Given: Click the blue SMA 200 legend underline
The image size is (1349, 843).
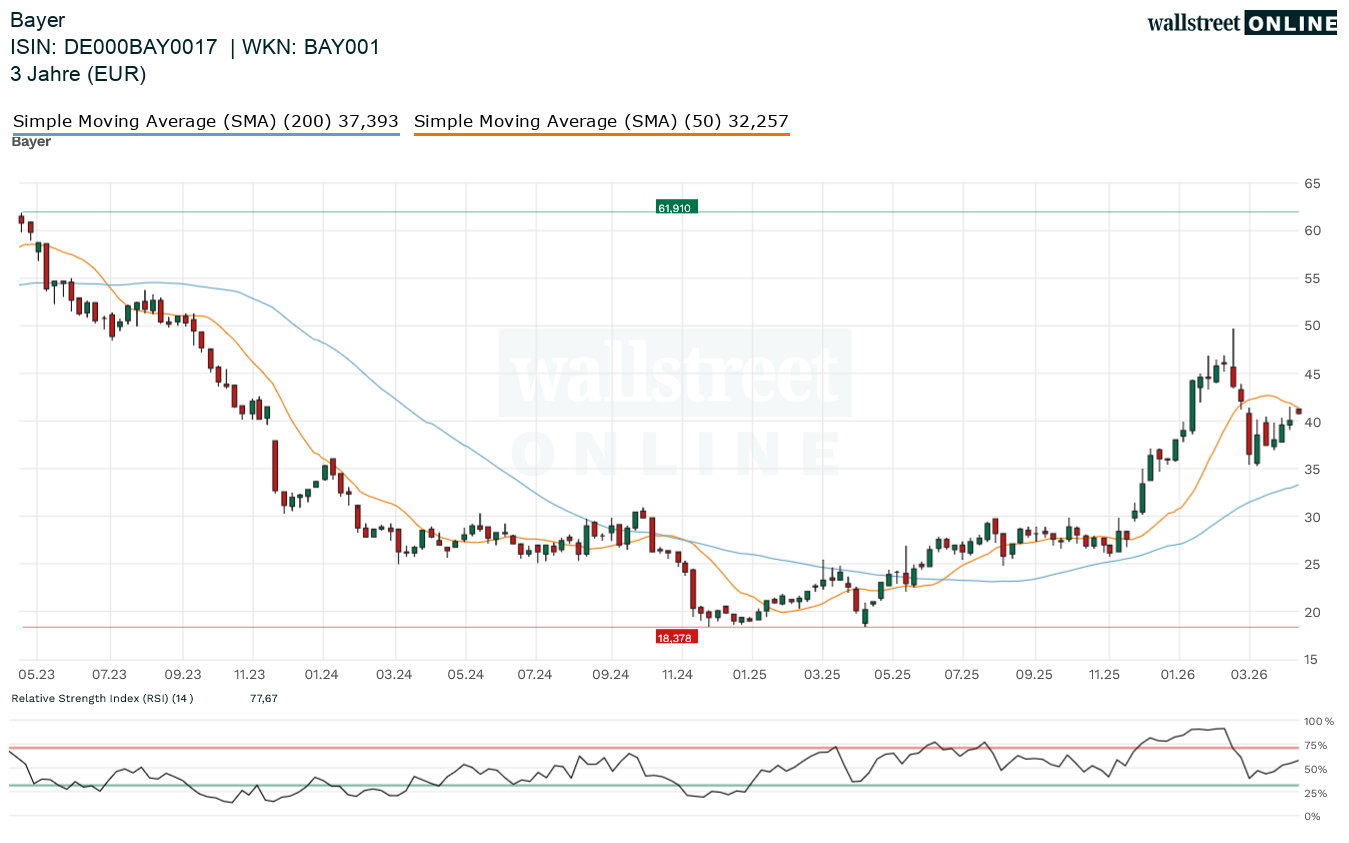Looking at the screenshot, I should click(x=205, y=134).
